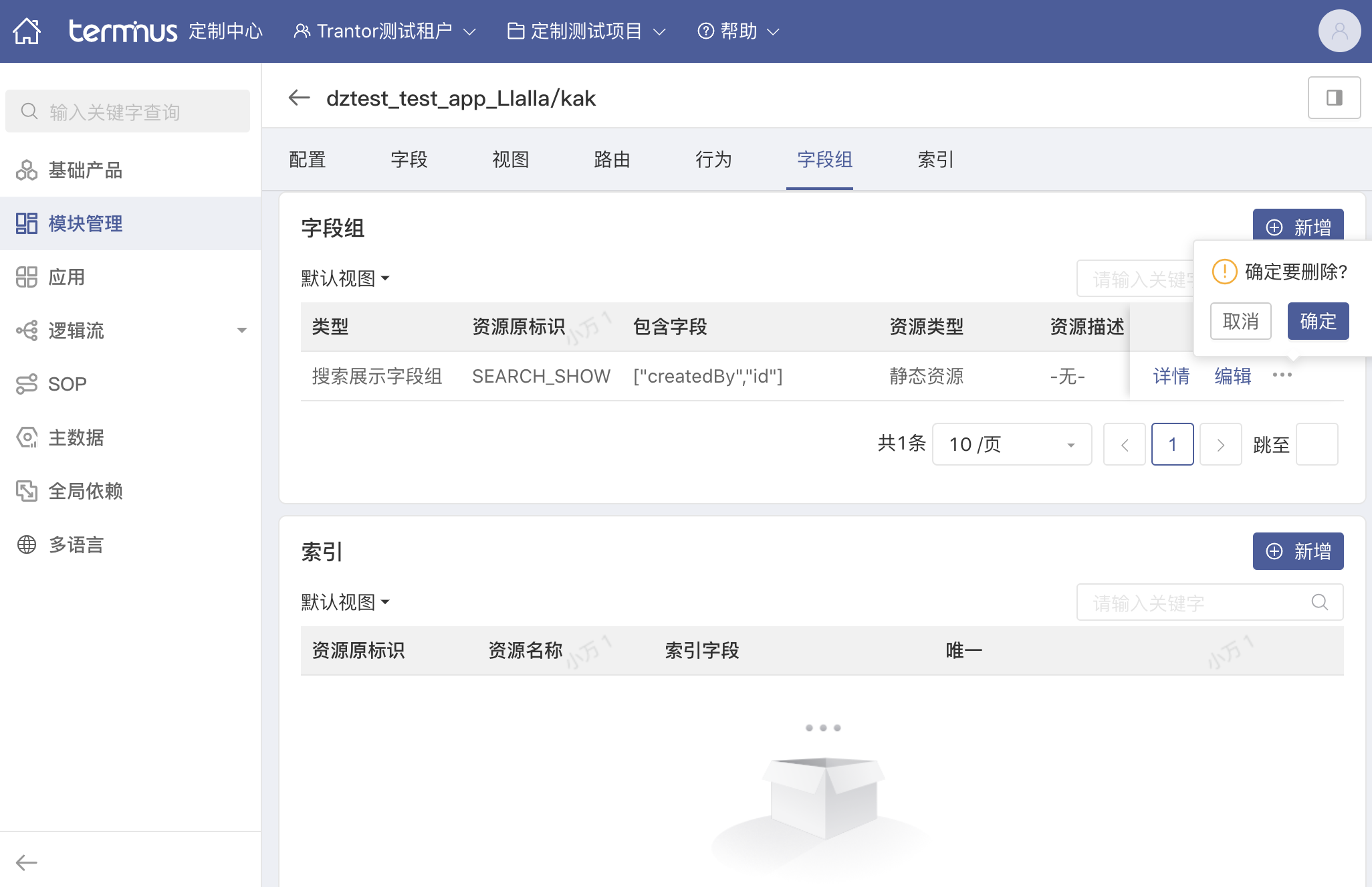Screen dimensions: 1372x887
Task: Open the 10 /页 page size dropdown
Action: tap(1012, 444)
